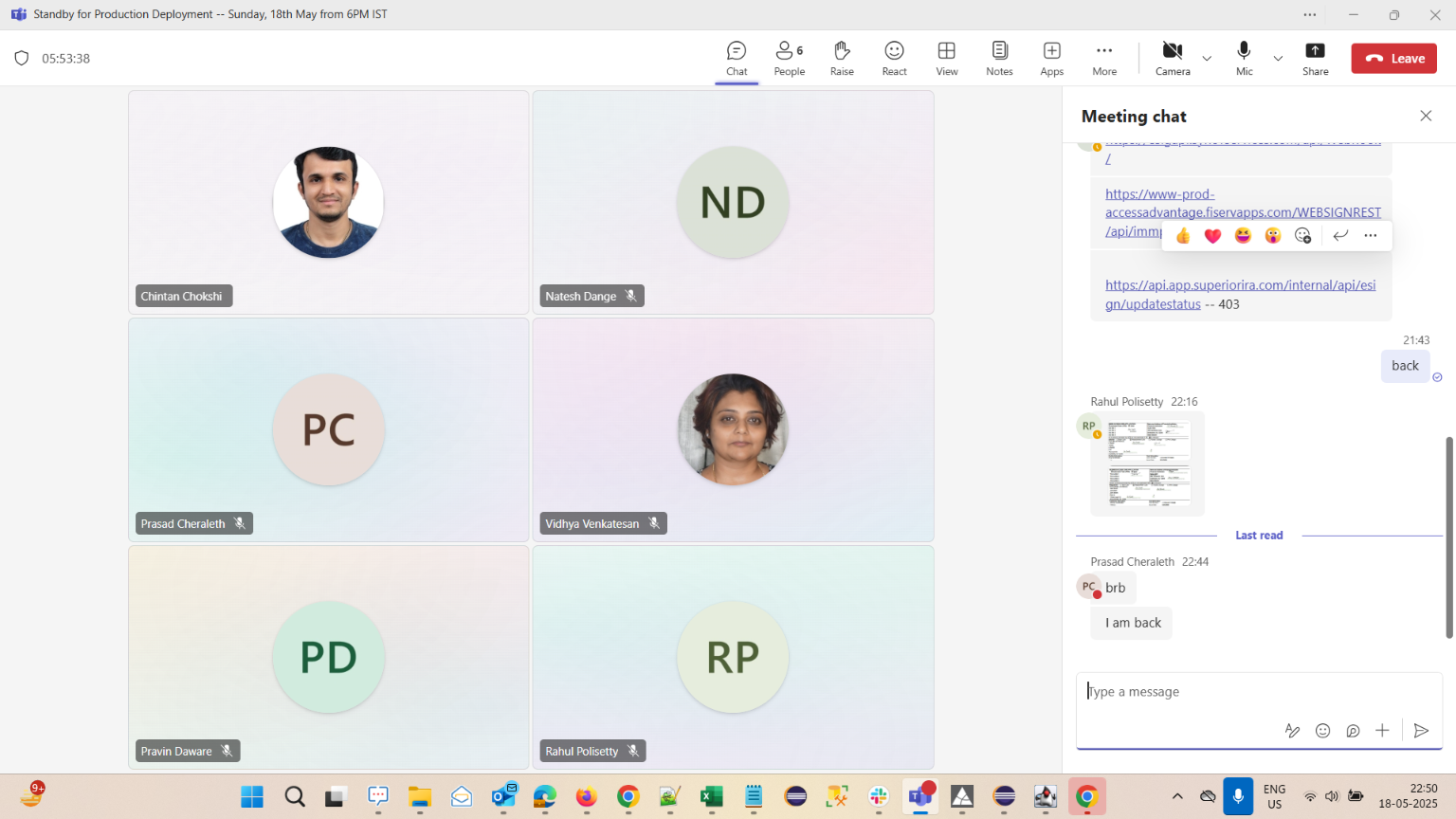Select Prasad Cheraleth's PC avatar
Image resolution: width=1456 pixels, height=819 pixels.
click(x=329, y=429)
